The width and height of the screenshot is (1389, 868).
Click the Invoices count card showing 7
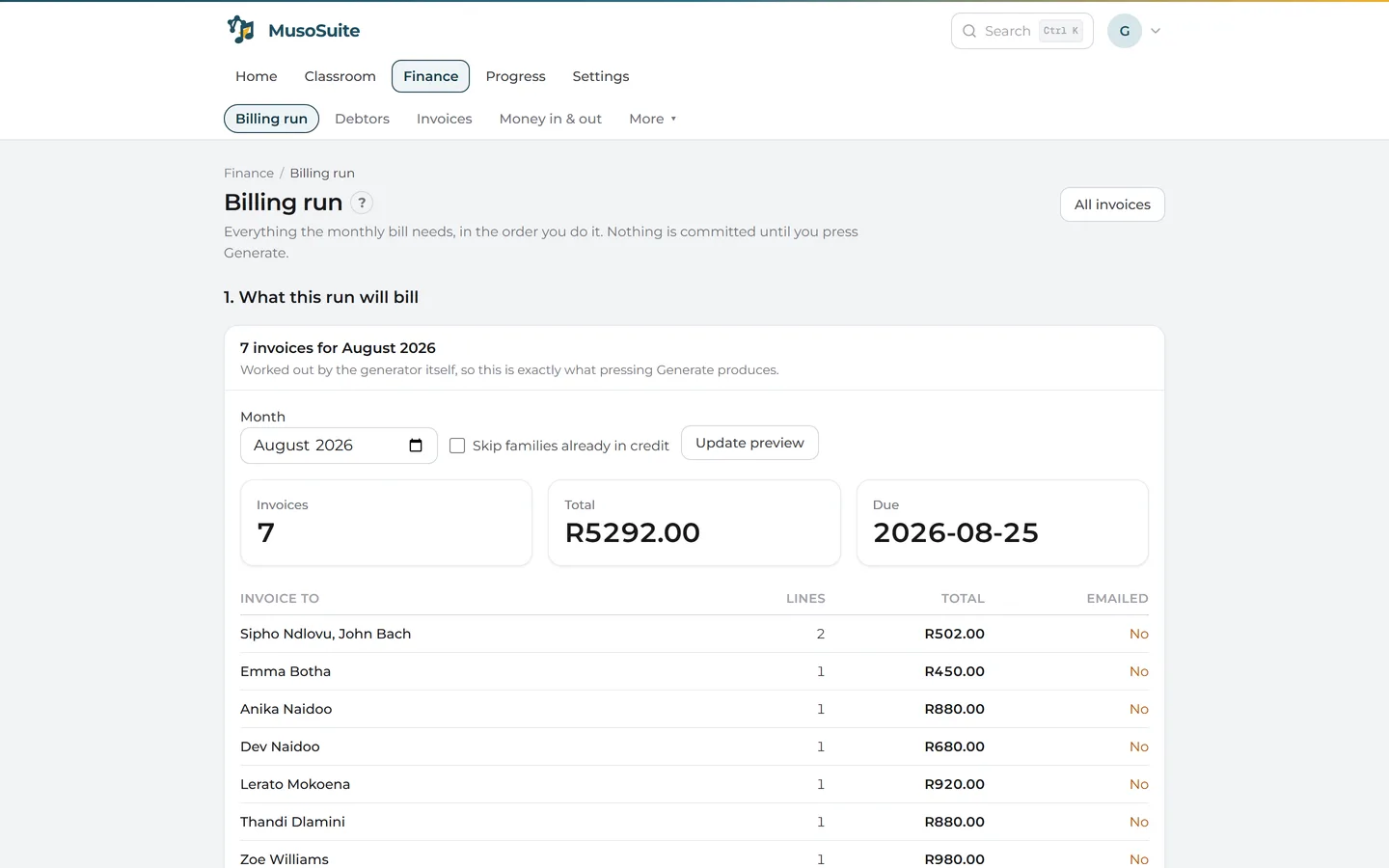386,523
